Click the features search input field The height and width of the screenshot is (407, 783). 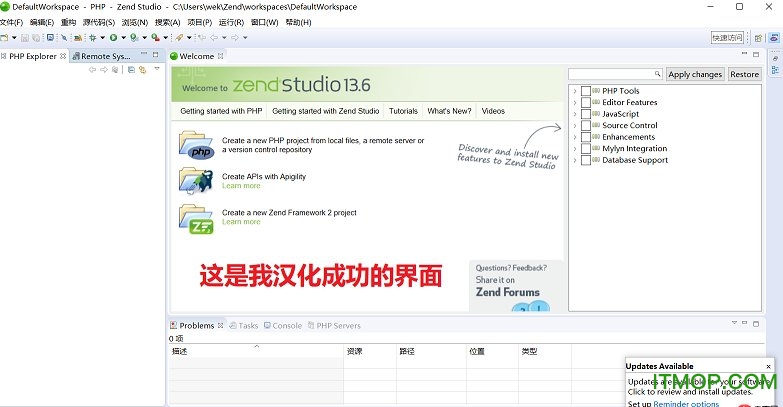point(615,74)
